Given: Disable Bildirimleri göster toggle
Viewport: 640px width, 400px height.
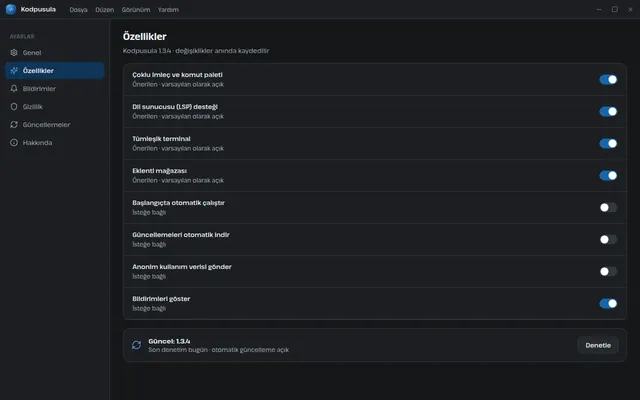Looking at the screenshot, I should click(608, 303).
